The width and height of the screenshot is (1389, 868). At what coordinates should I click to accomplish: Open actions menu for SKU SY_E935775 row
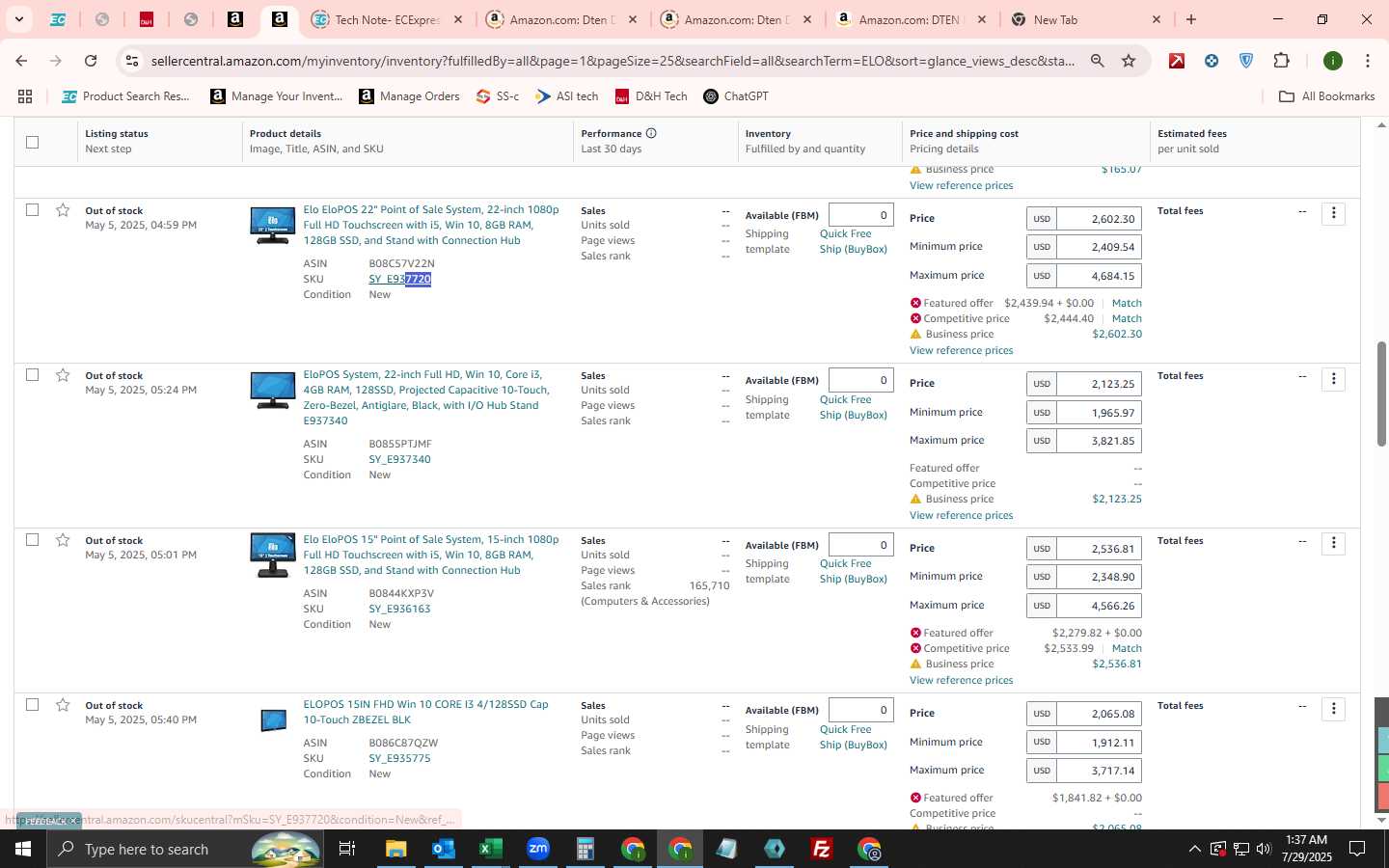(1333, 708)
